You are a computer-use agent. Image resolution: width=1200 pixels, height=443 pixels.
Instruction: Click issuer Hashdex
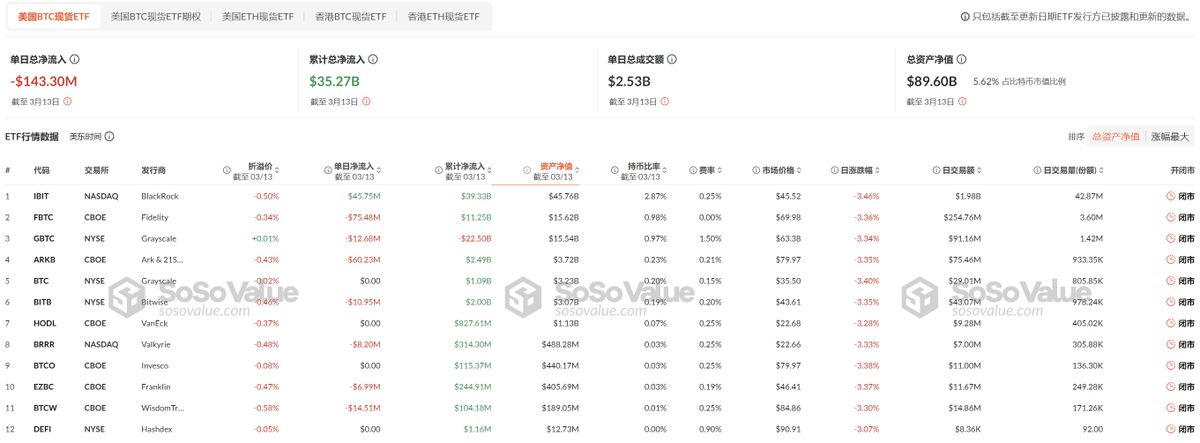click(156, 429)
